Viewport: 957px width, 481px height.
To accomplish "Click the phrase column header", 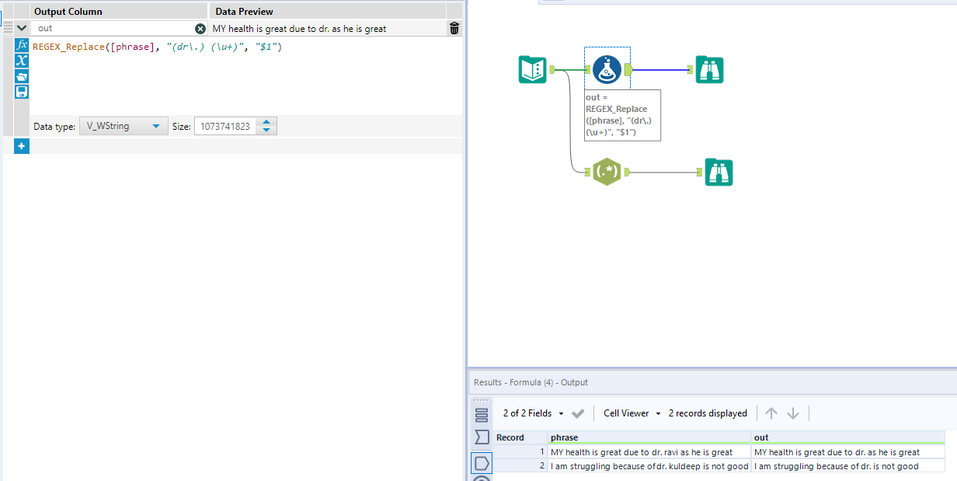I will 649,437.
